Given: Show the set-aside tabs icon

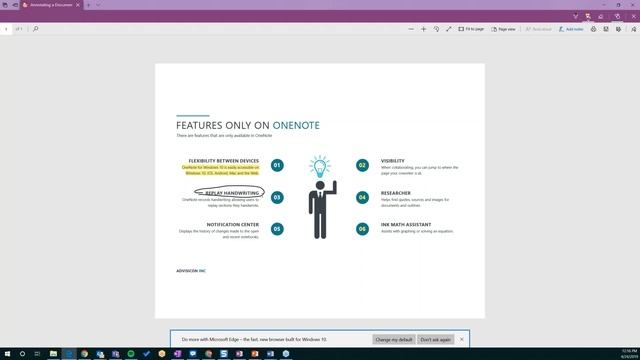Looking at the screenshot, I should 5,5.
